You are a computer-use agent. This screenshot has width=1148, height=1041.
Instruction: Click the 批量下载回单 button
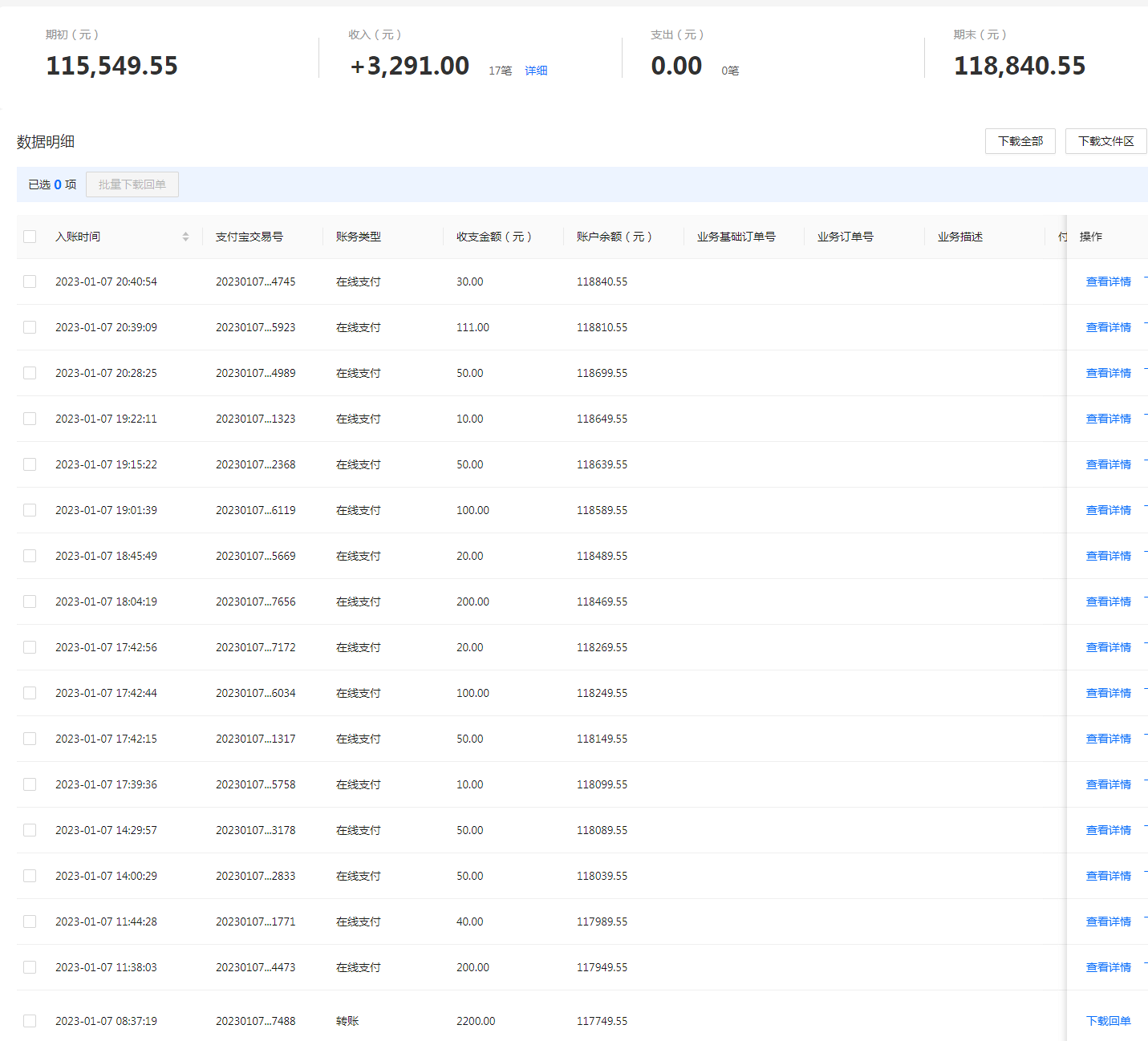pyautogui.click(x=132, y=184)
